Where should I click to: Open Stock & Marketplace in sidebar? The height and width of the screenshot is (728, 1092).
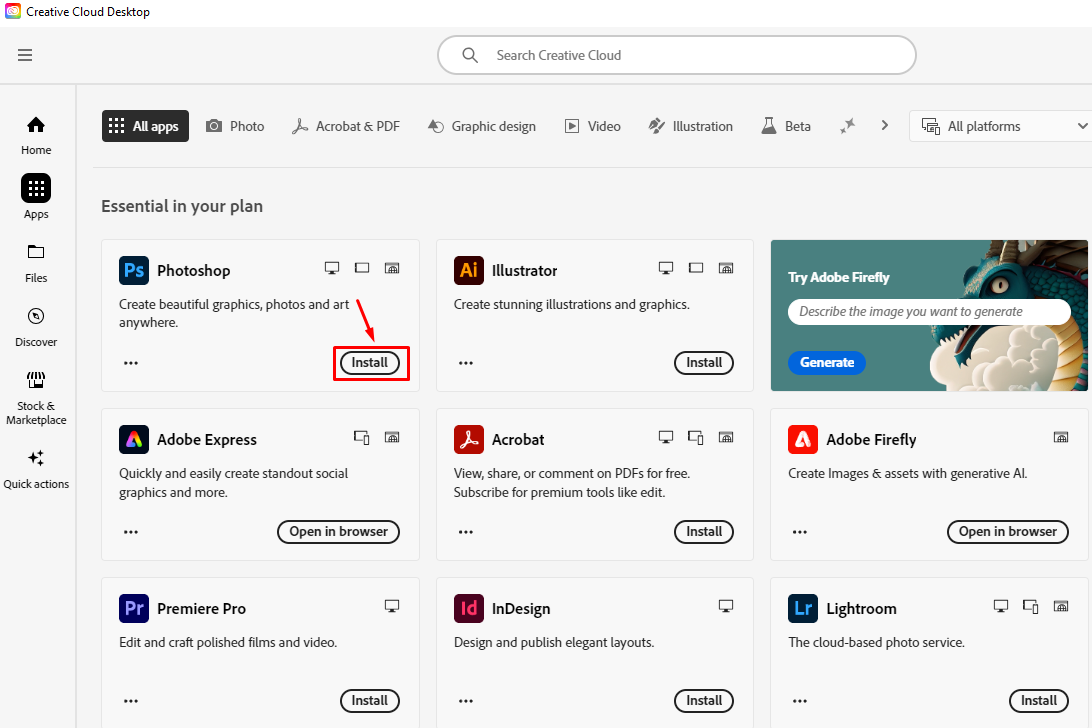click(36, 395)
